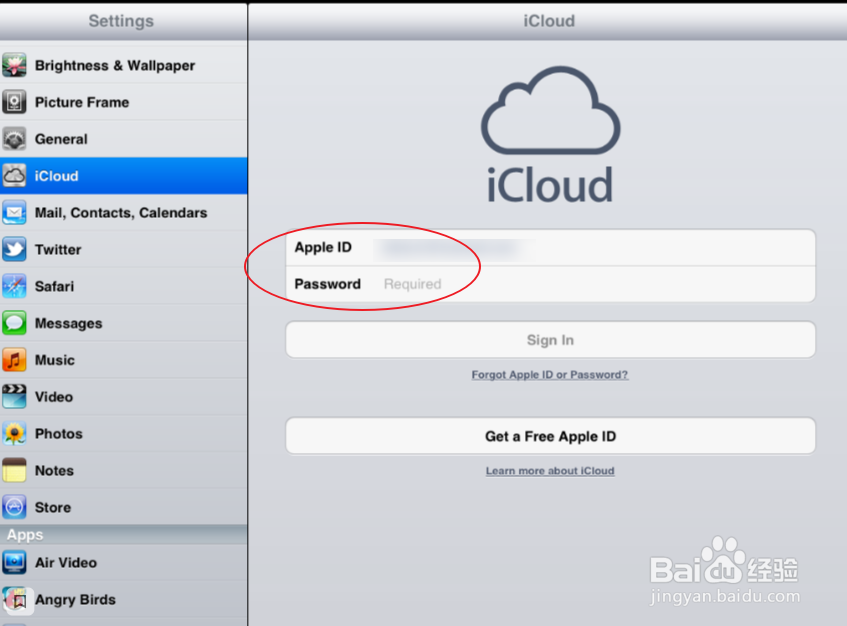Open Notes settings row
Screen dimensions: 847x626
coord(124,470)
